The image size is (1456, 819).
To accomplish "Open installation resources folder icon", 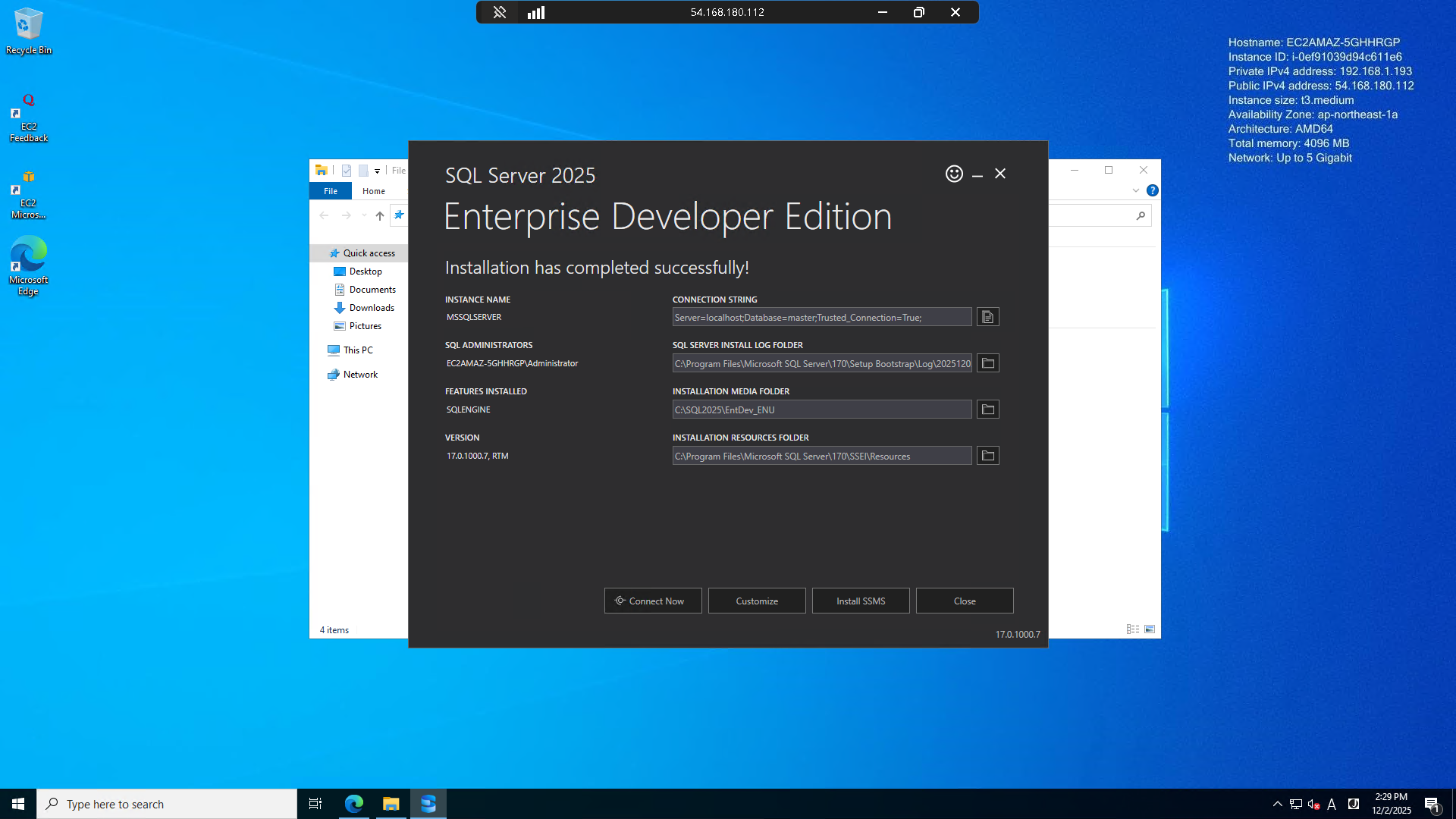I will tap(987, 456).
